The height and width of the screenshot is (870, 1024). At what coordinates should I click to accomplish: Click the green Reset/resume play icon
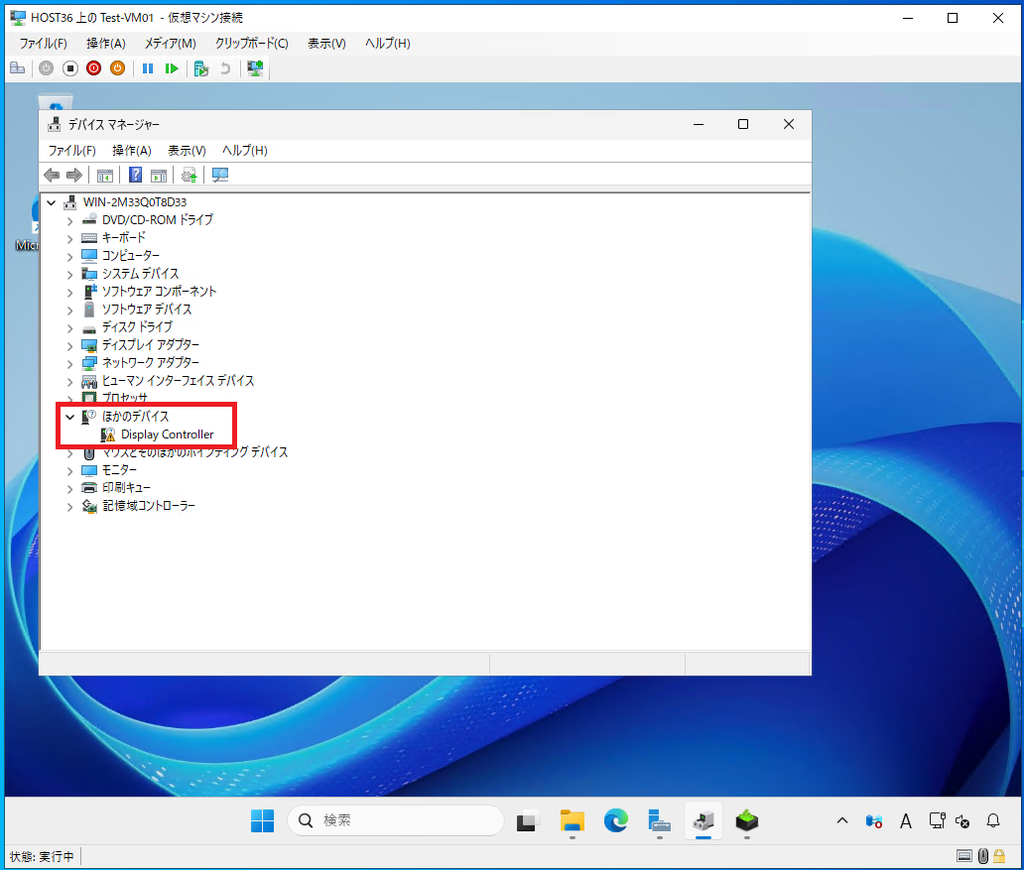click(x=171, y=68)
